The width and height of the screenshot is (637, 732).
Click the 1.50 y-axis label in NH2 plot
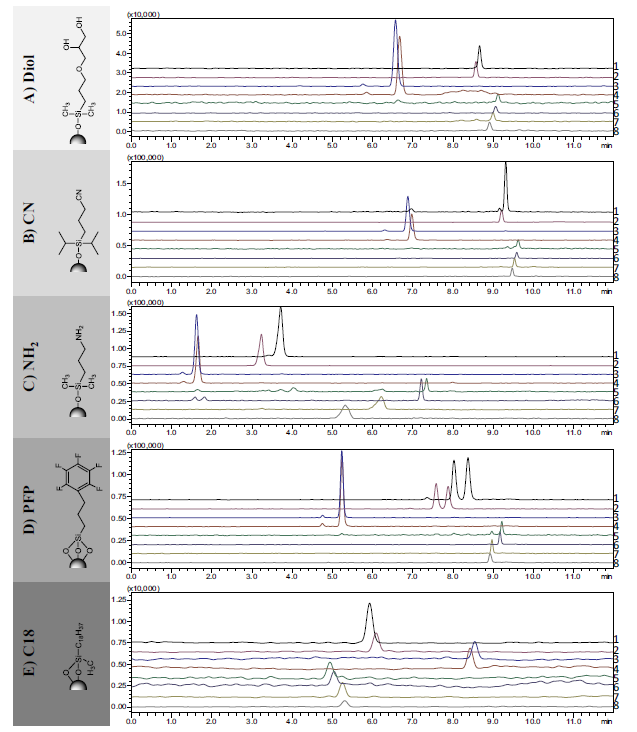coord(118,314)
